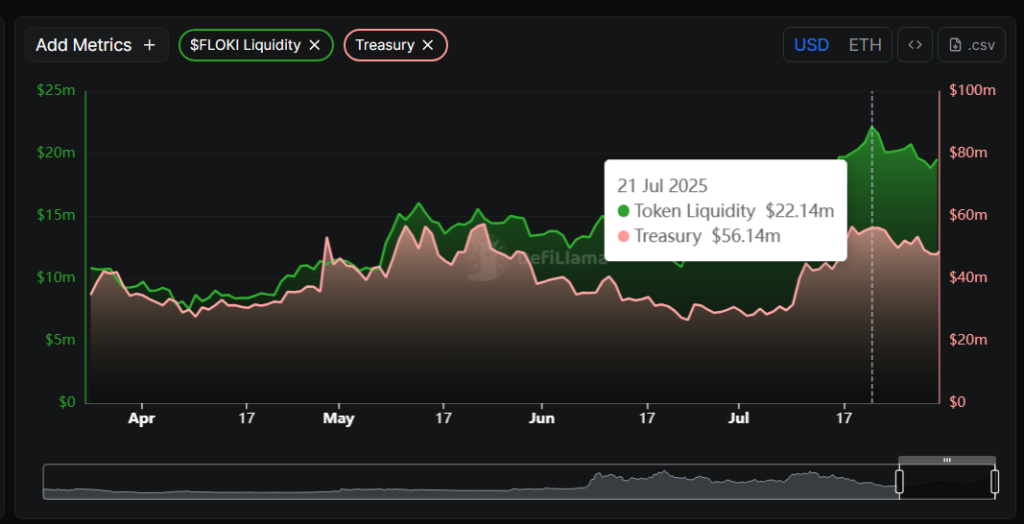Click the right handle of the range slider
Screen dimensions: 1024x524
(x=995, y=482)
